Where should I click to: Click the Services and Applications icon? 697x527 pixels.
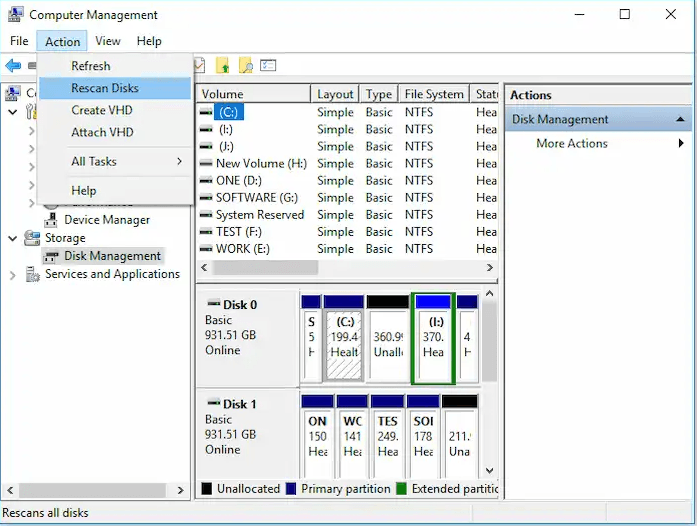tap(33, 274)
